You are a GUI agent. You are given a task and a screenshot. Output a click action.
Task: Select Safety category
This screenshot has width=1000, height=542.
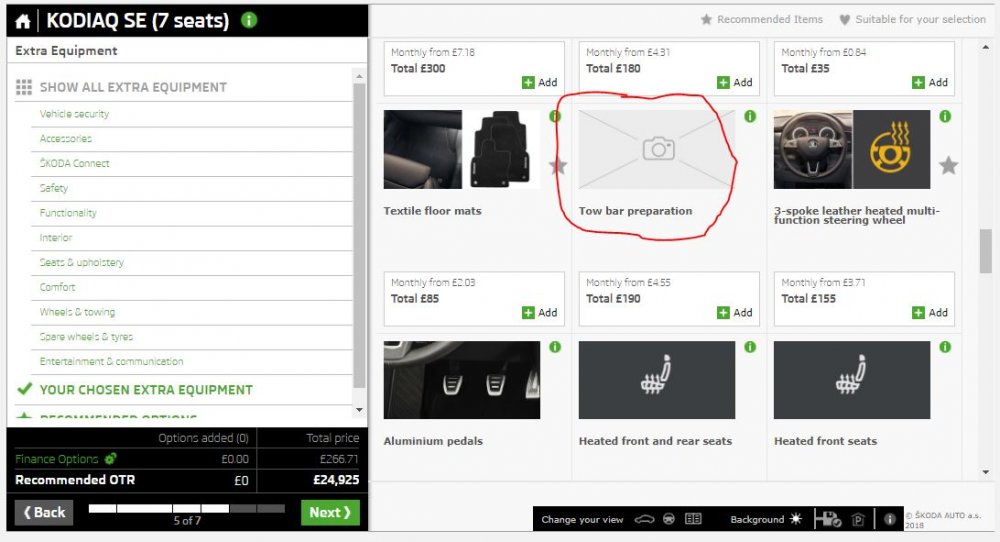pyautogui.click(x=54, y=188)
